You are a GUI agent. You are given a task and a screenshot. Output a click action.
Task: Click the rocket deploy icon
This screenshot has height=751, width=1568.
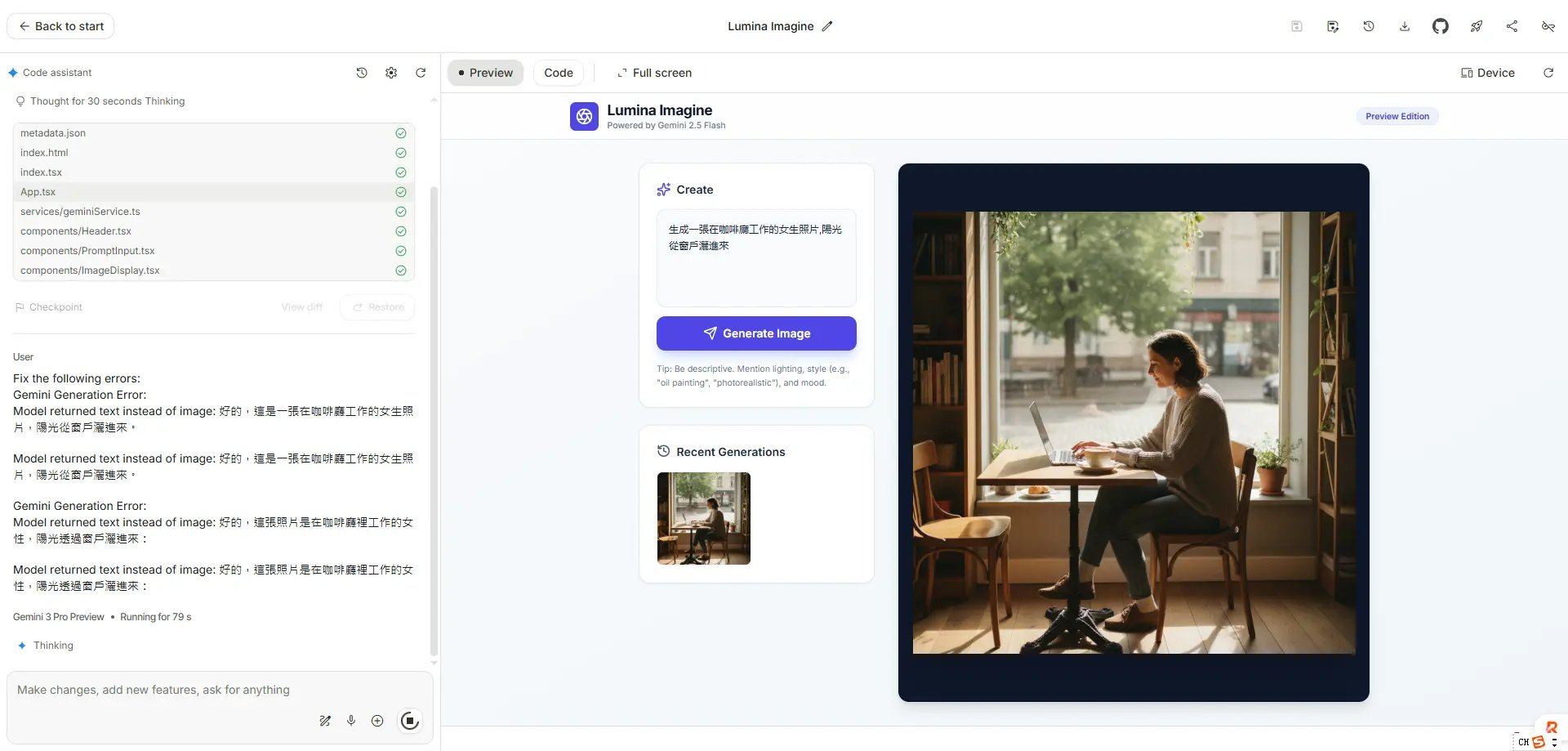[x=1476, y=26]
